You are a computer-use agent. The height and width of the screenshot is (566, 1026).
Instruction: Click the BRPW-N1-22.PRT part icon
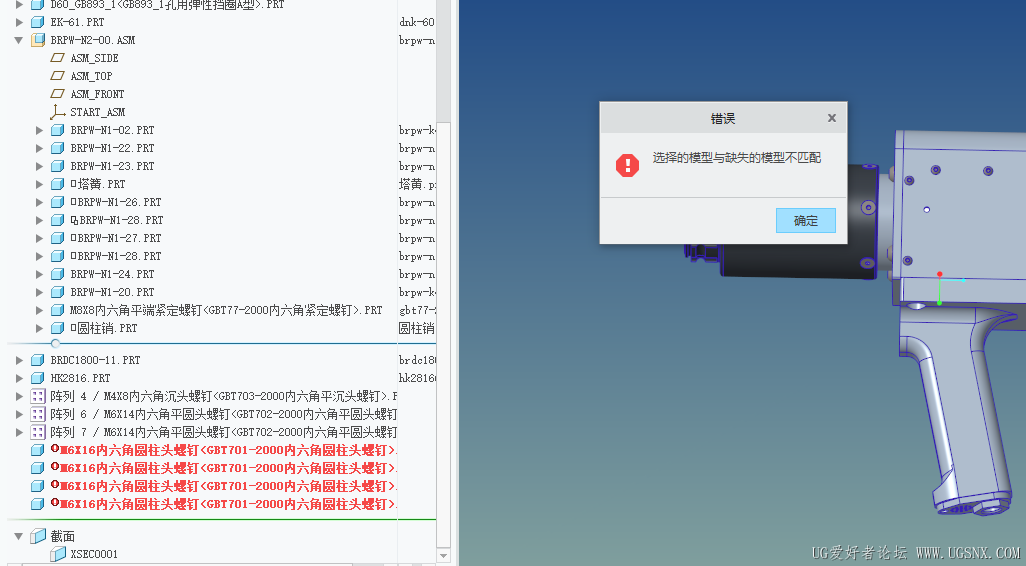pos(58,149)
